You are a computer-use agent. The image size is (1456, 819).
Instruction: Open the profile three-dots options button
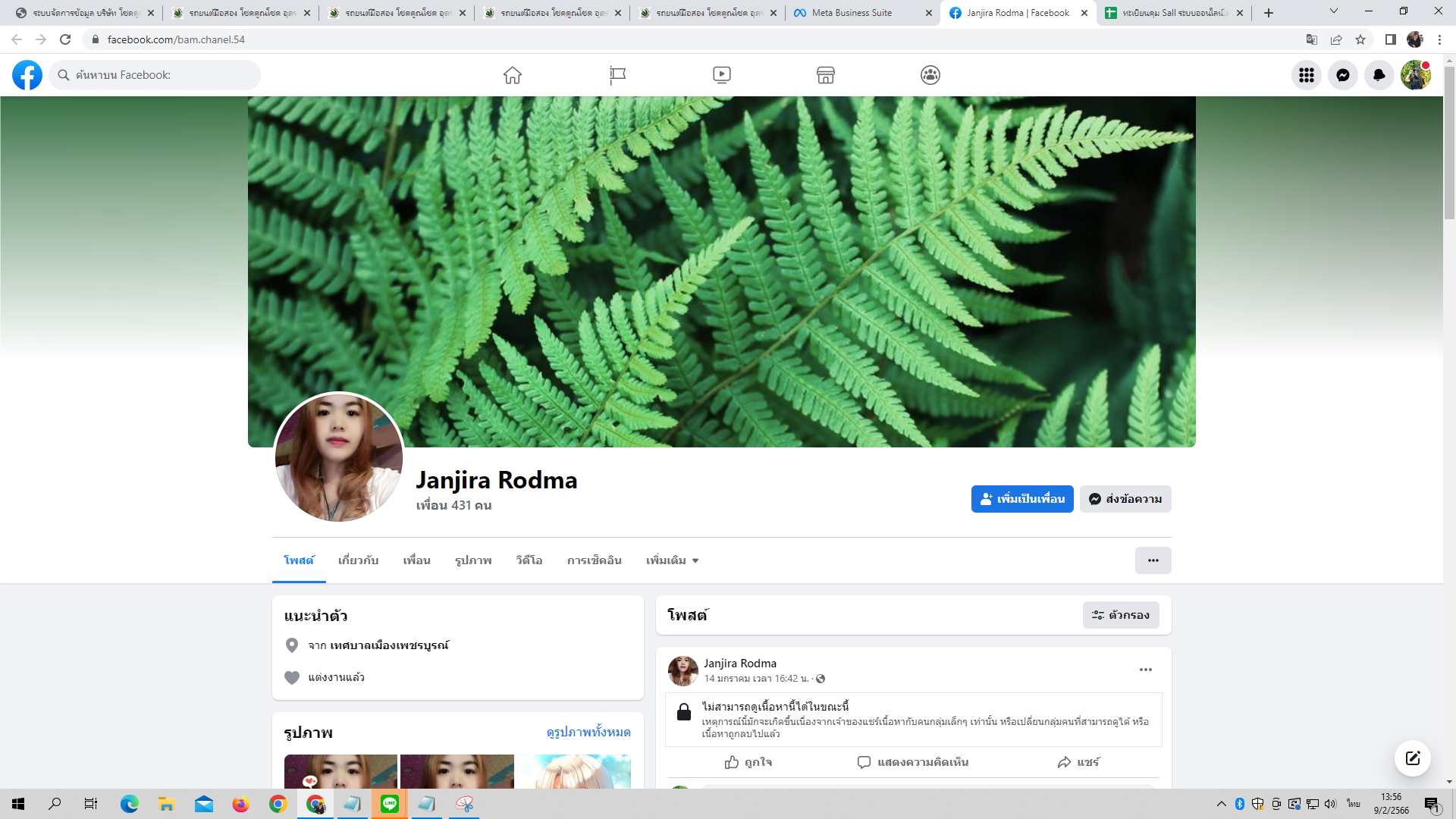coord(1153,560)
